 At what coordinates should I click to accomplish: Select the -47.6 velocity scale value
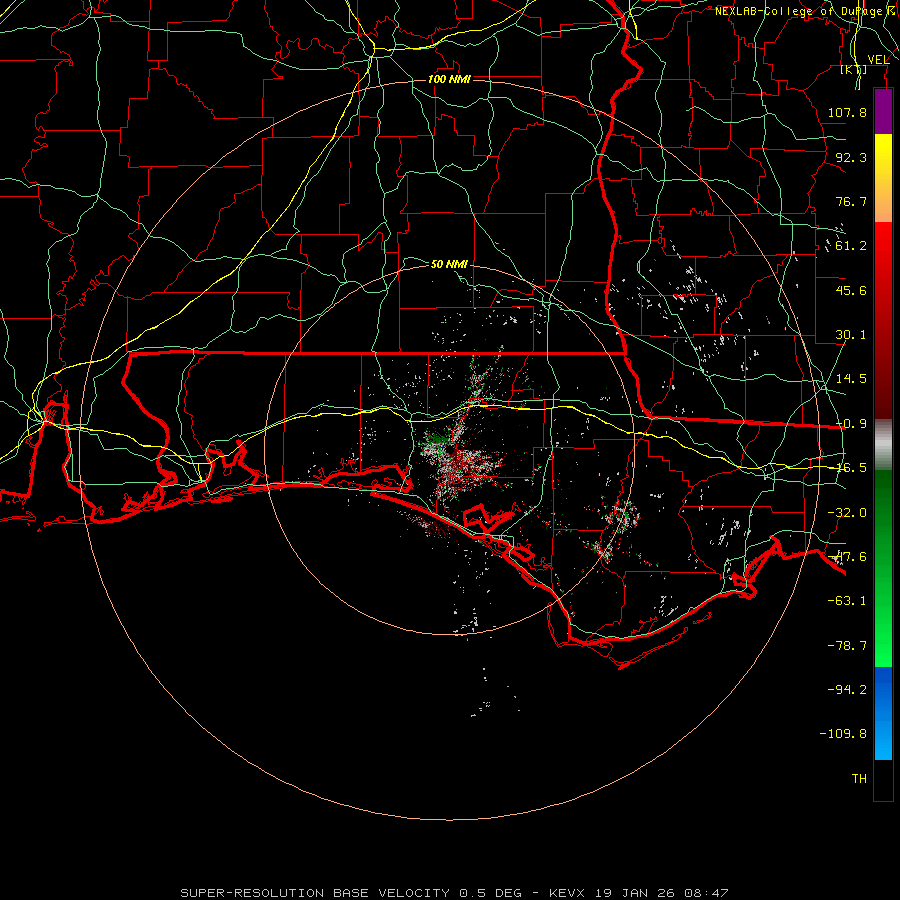[847, 557]
